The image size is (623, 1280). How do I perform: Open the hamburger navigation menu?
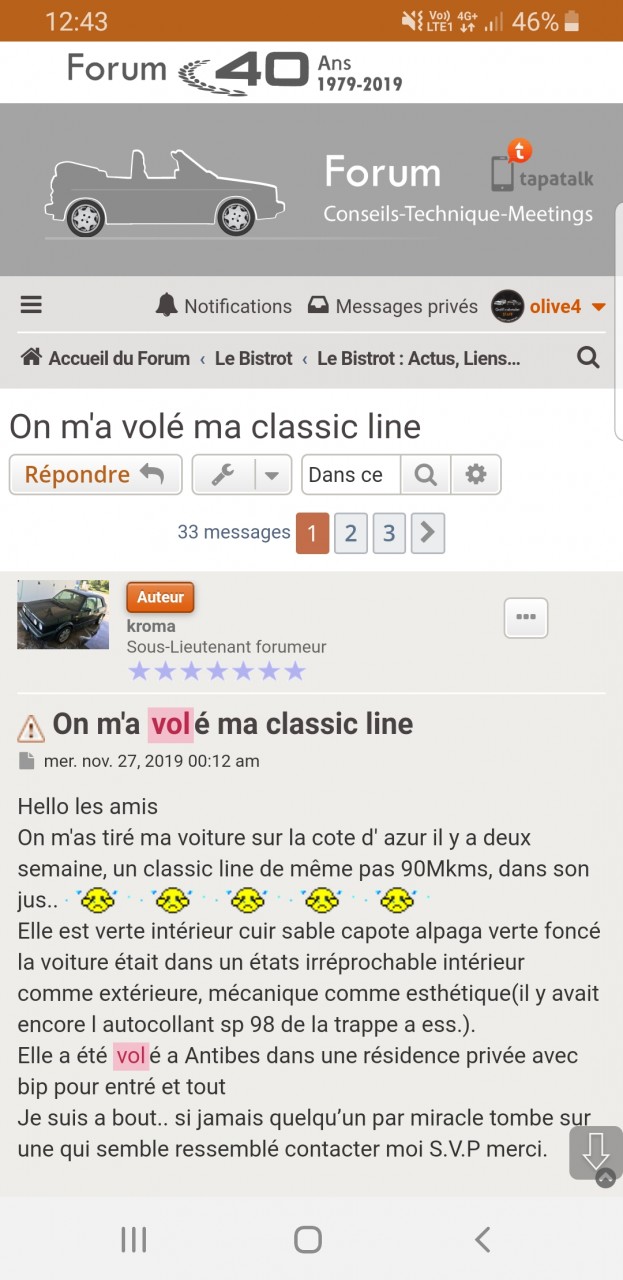point(31,305)
